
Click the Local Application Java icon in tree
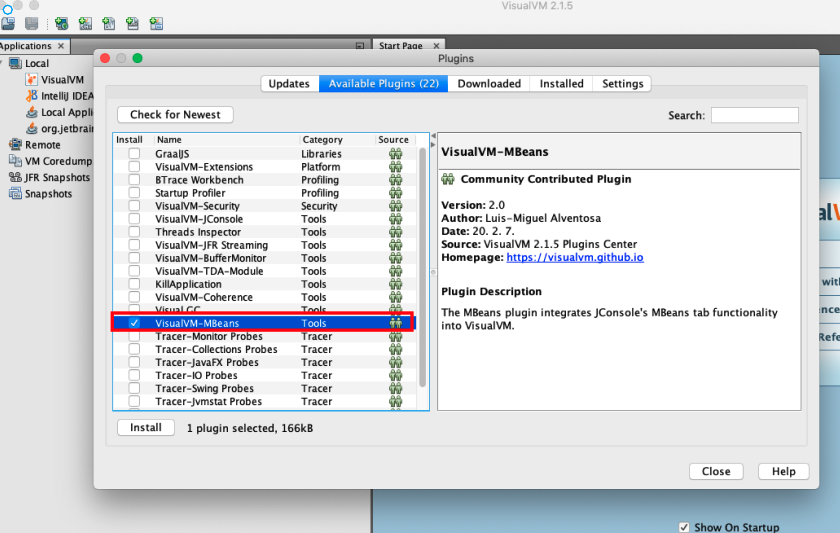coord(32,112)
